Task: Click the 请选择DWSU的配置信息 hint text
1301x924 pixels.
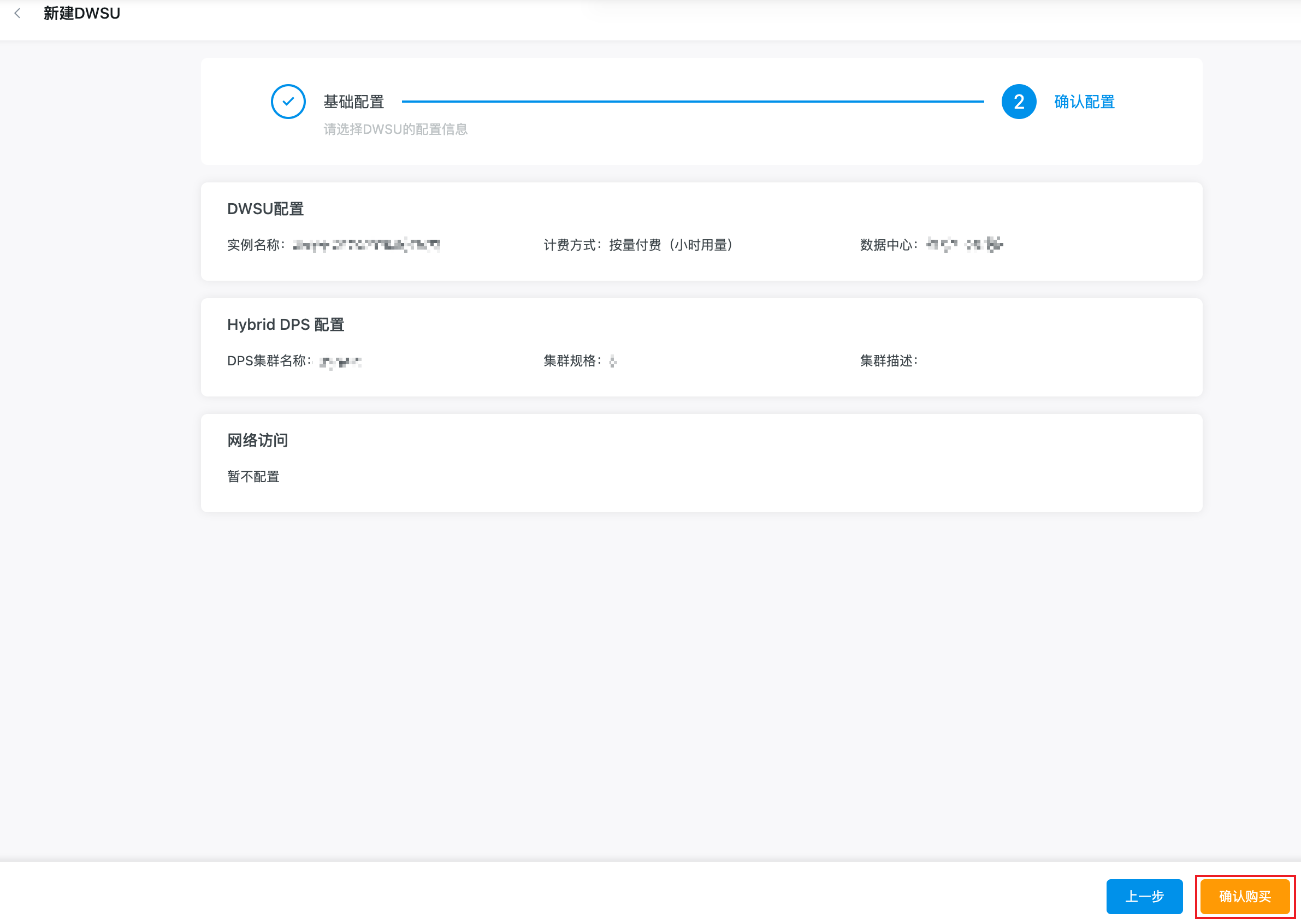Action: tap(395, 129)
